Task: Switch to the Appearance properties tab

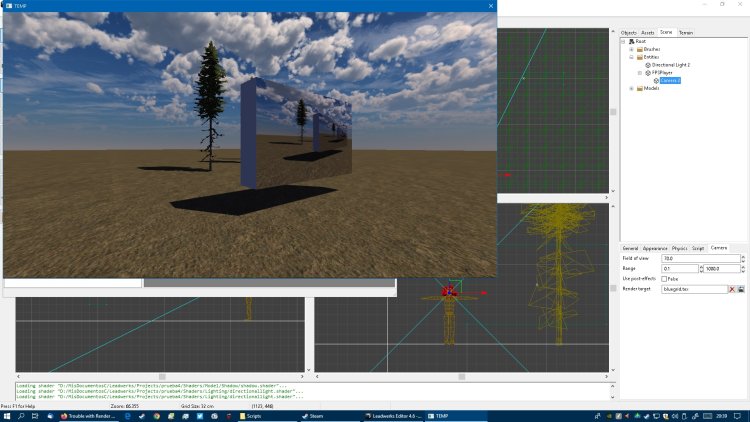Action: (x=654, y=247)
